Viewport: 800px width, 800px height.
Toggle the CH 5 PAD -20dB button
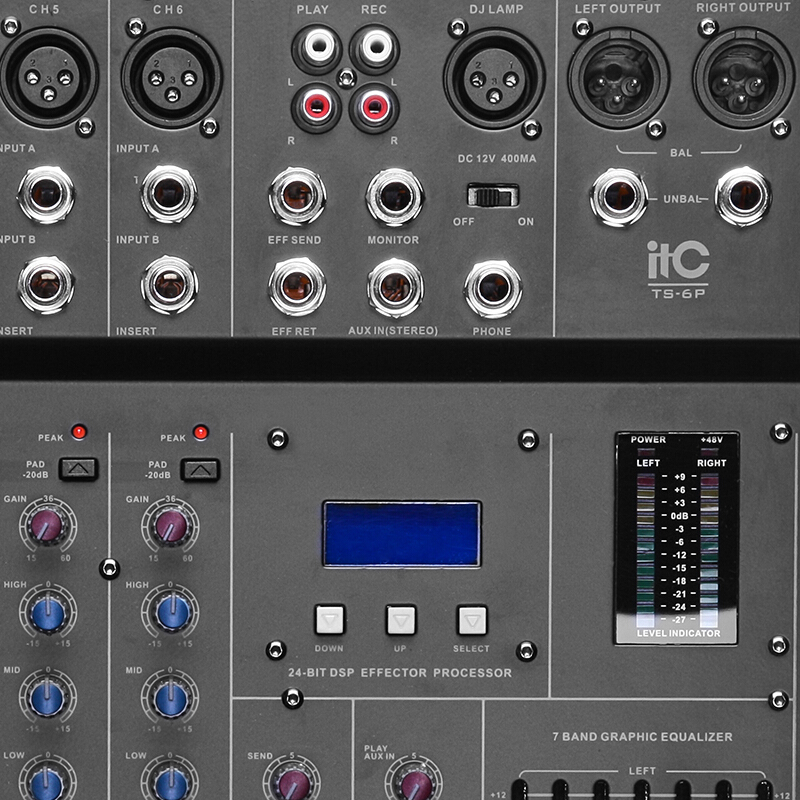pyautogui.click(x=77, y=467)
